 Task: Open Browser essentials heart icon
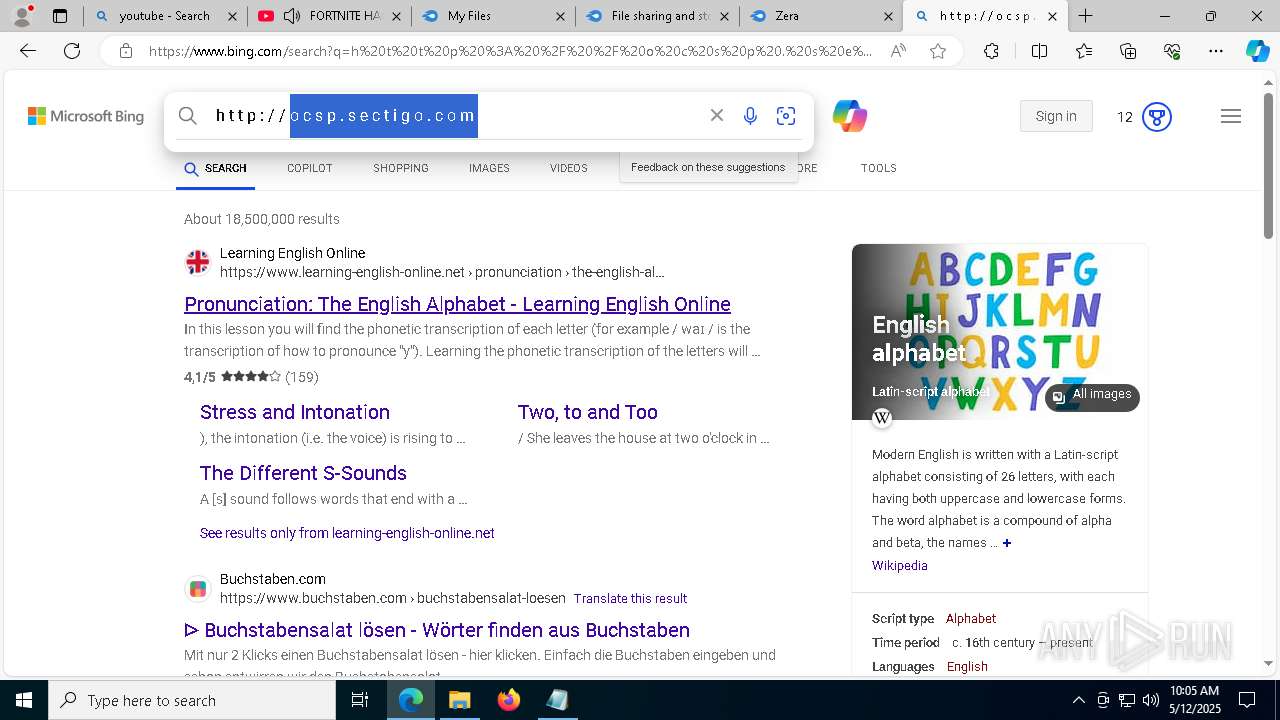(x=1172, y=51)
